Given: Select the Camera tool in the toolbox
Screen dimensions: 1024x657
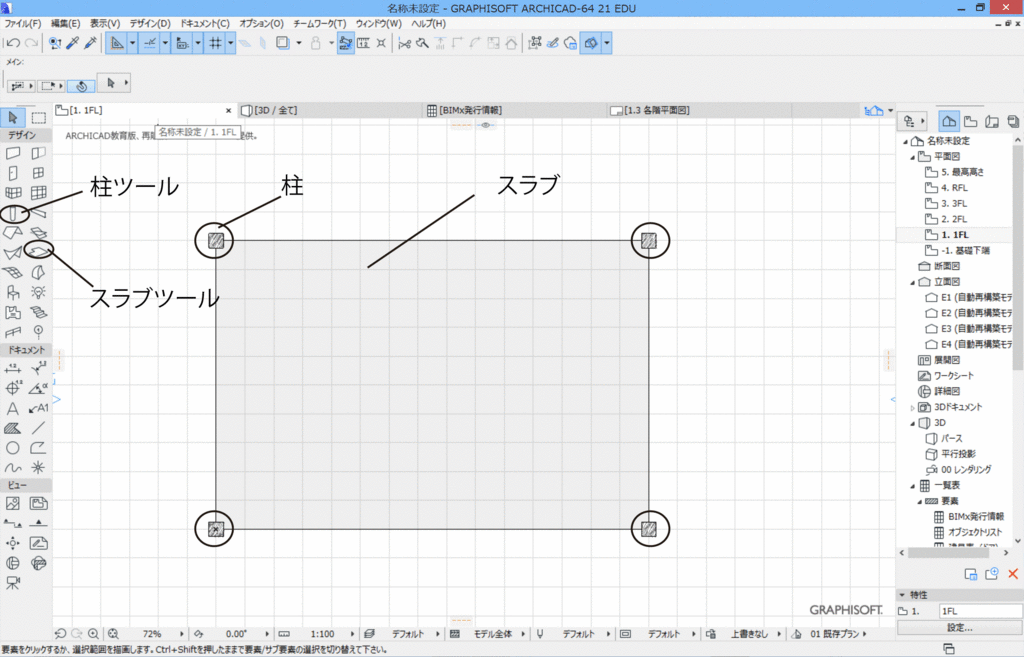Looking at the screenshot, I should 12,583.
